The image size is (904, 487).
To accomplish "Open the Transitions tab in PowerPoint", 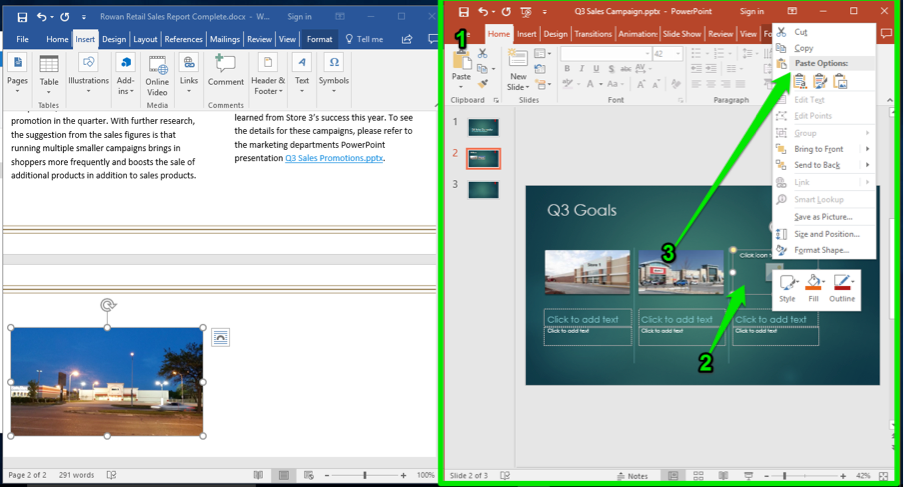I will pos(593,34).
